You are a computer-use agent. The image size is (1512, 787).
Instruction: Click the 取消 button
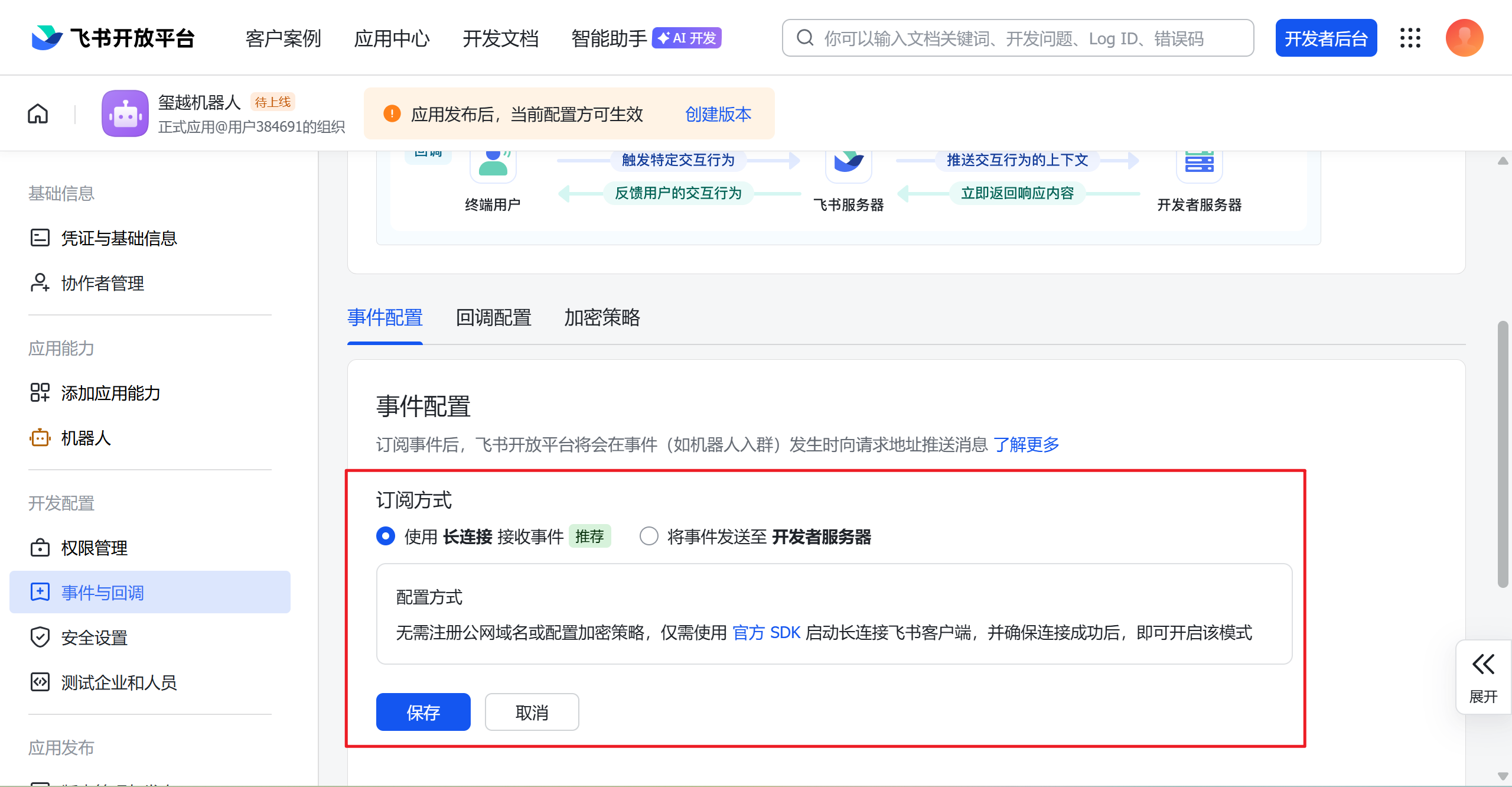(x=532, y=712)
